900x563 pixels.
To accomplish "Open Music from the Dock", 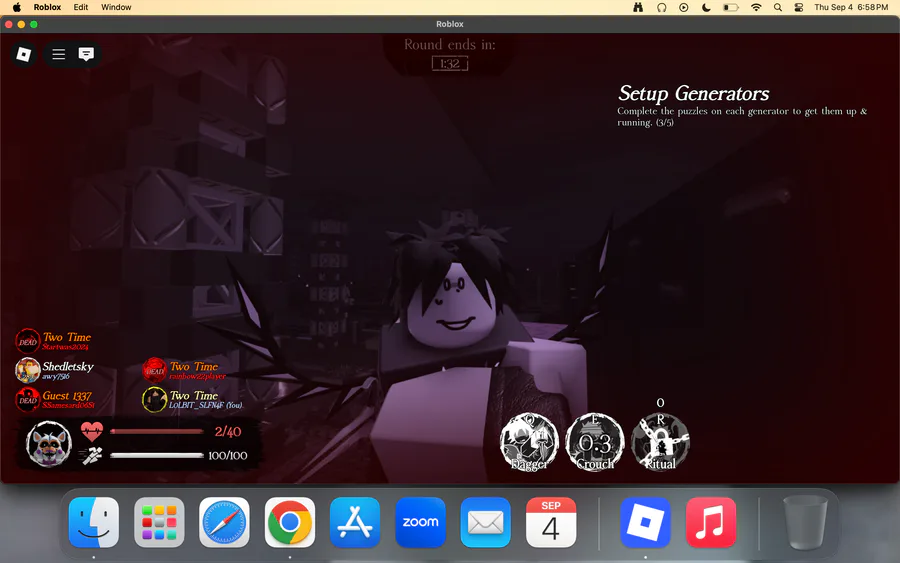I will pos(711,522).
